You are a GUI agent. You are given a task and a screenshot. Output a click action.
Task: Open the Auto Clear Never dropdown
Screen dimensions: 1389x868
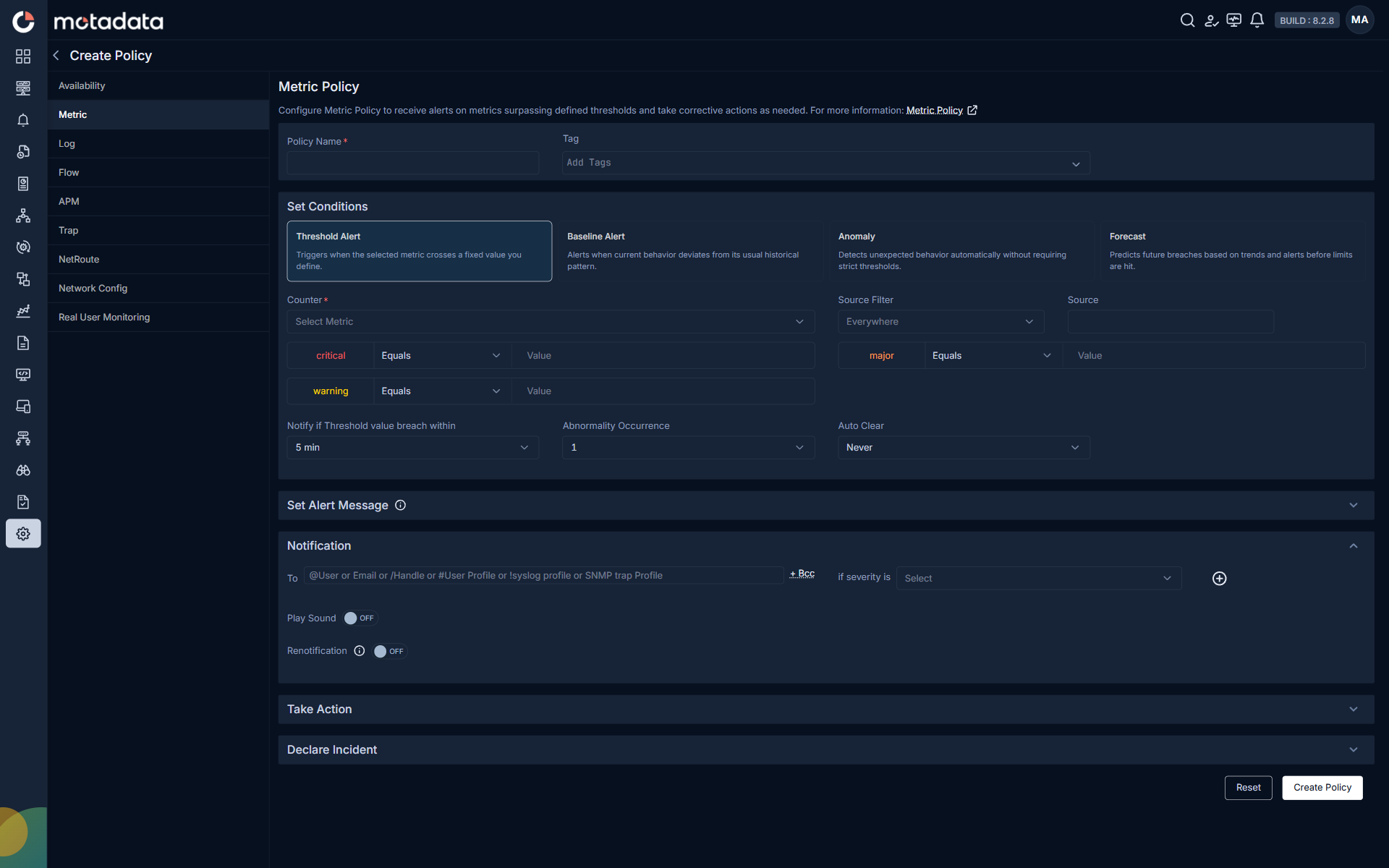click(964, 448)
